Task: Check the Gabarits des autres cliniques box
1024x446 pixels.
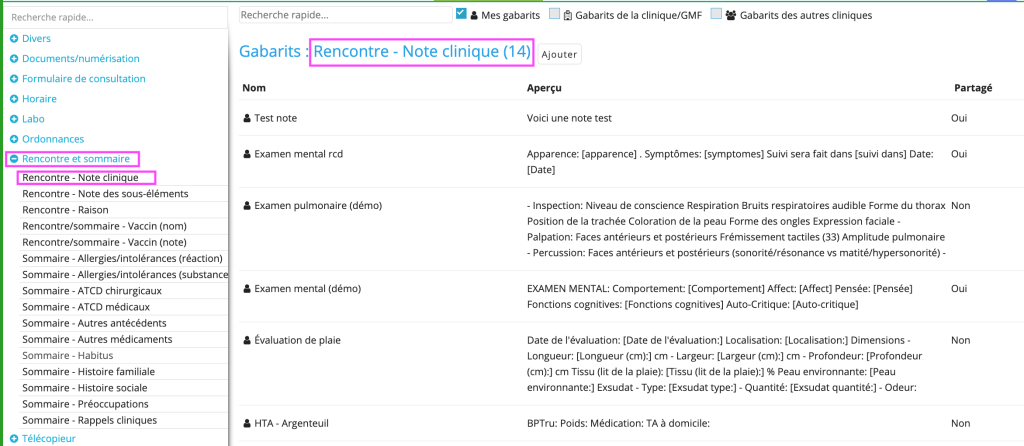Action: tap(716, 14)
